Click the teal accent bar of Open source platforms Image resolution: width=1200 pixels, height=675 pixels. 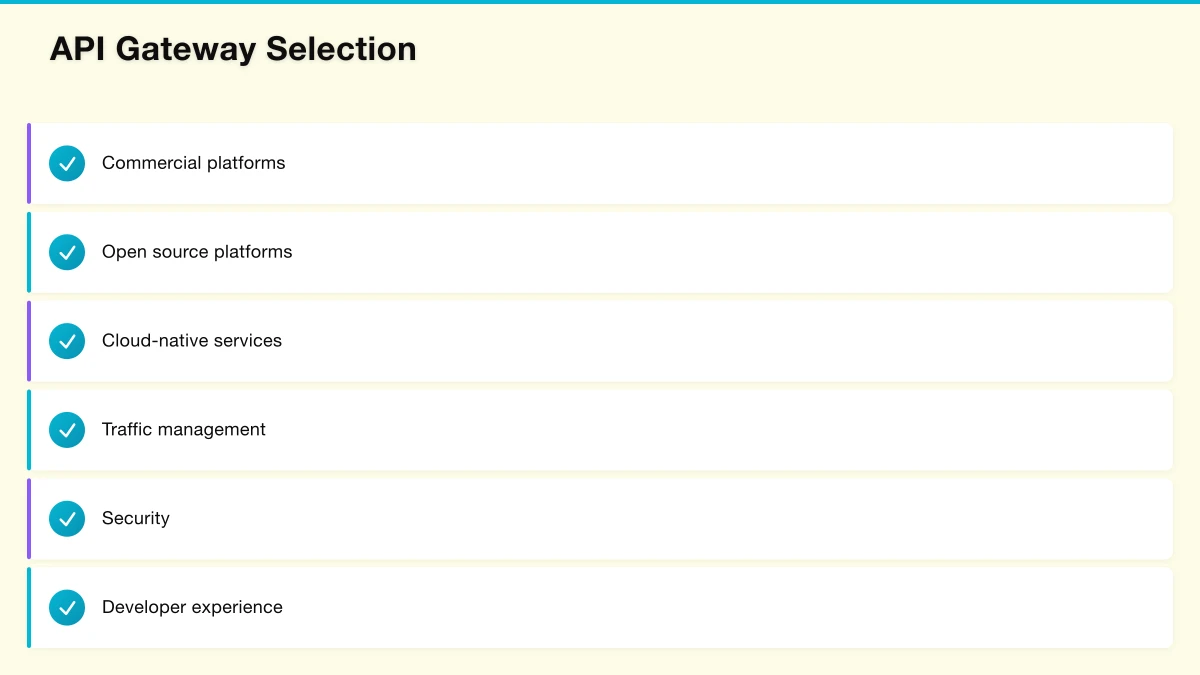coord(29,252)
